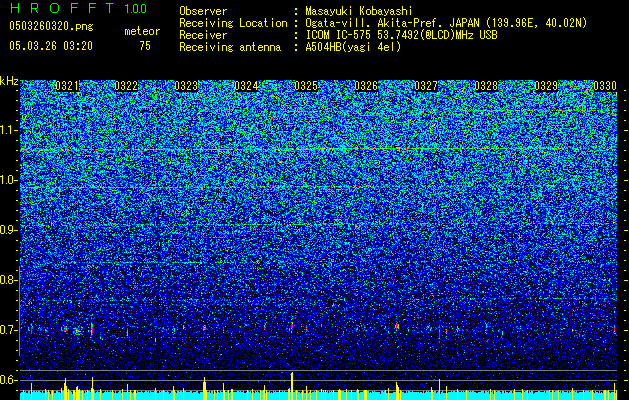This screenshot has height=400, width=629.
Task: Click the antenna value A504HB(yagi 4el)
Action: pos(353,47)
